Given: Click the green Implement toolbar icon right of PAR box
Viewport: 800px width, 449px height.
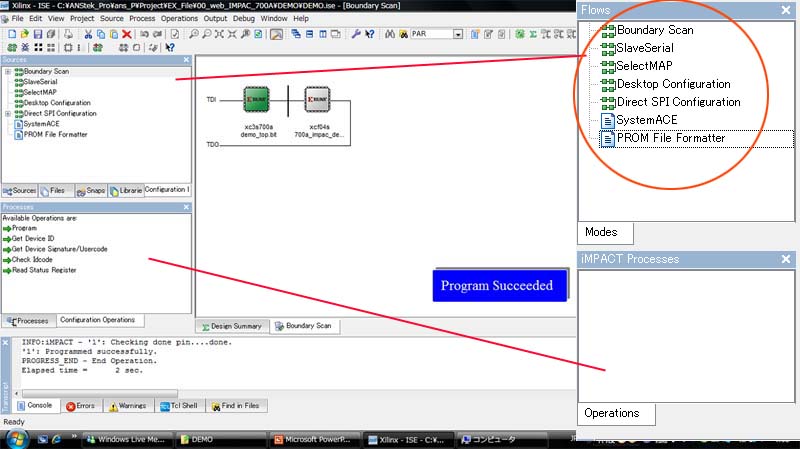Looking at the screenshot, I should pyautogui.click(x=519, y=34).
